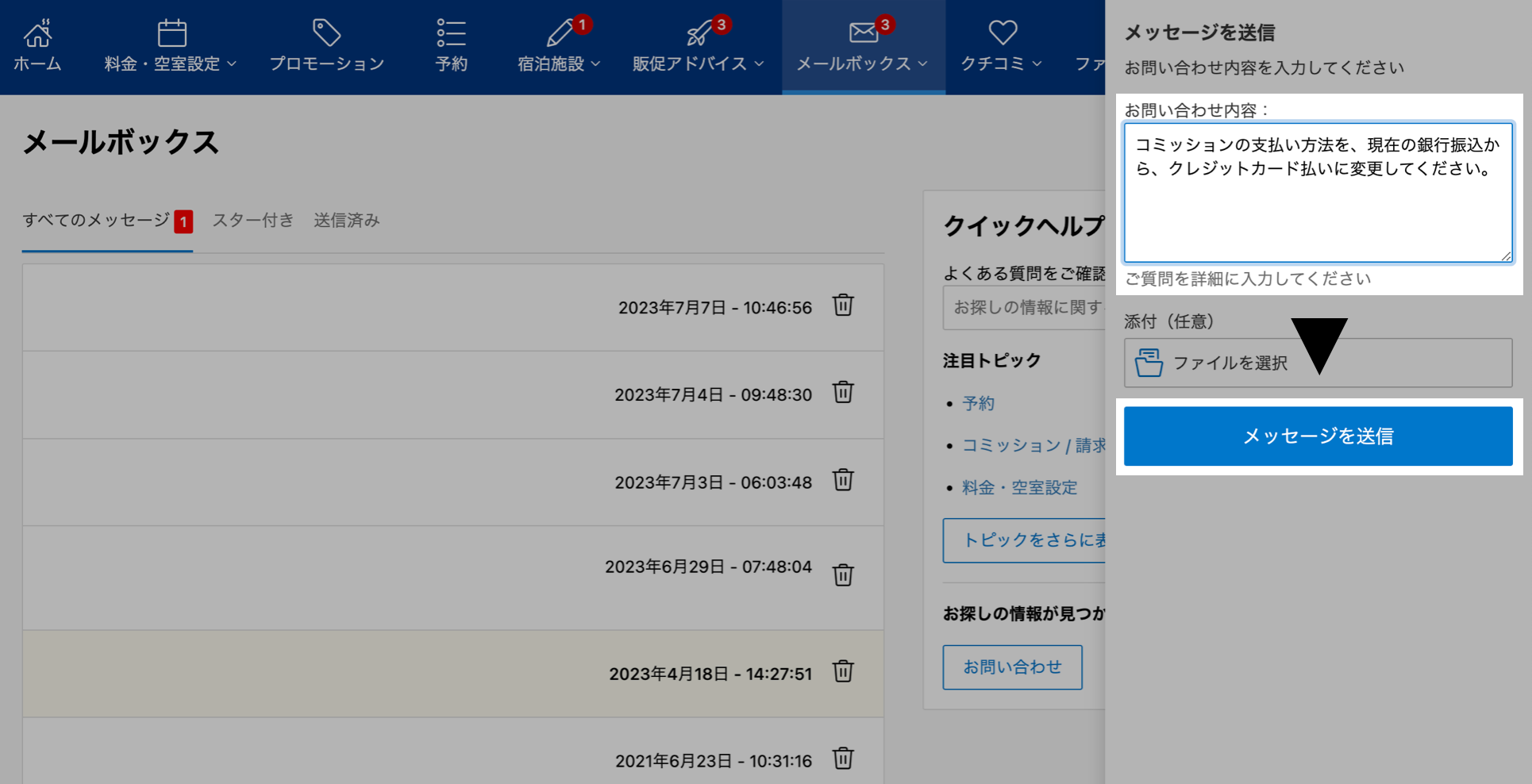
Task: Open the 料金・空室設定 topic link
Action: point(1019,488)
